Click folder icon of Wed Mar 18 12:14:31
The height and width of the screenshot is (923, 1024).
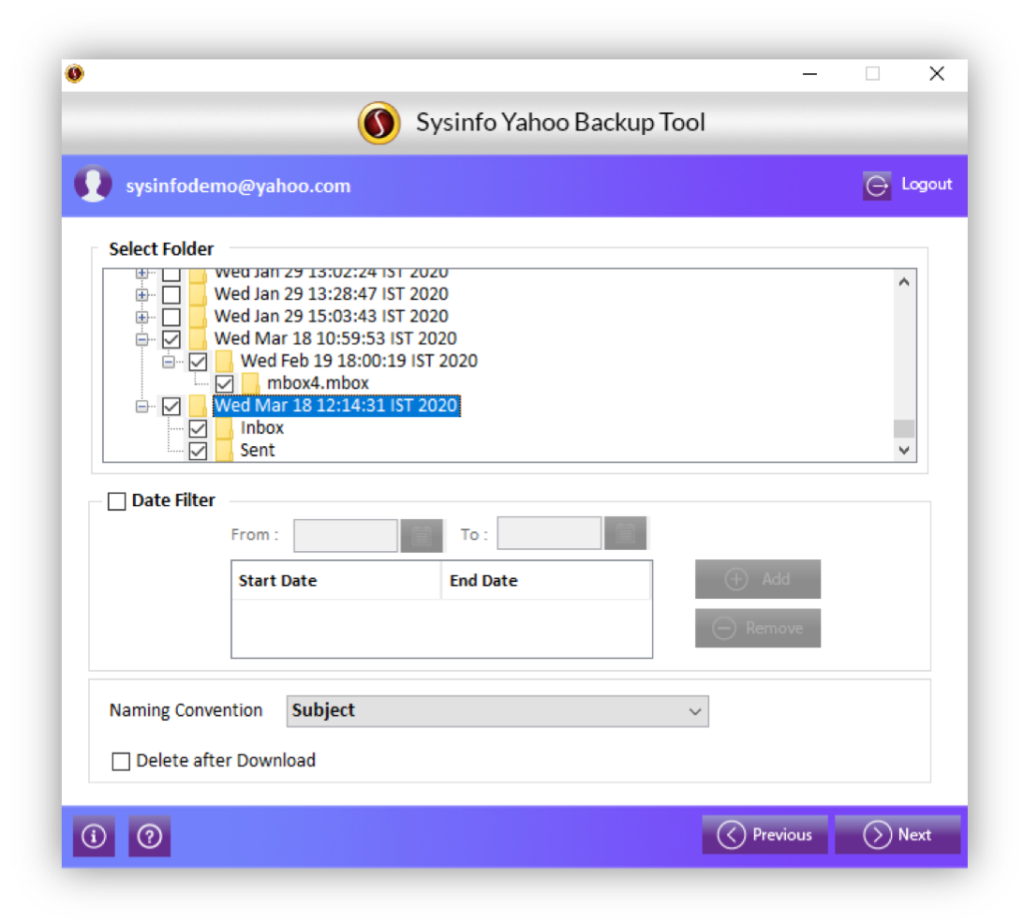pyautogui.click(x=197, y=406)
